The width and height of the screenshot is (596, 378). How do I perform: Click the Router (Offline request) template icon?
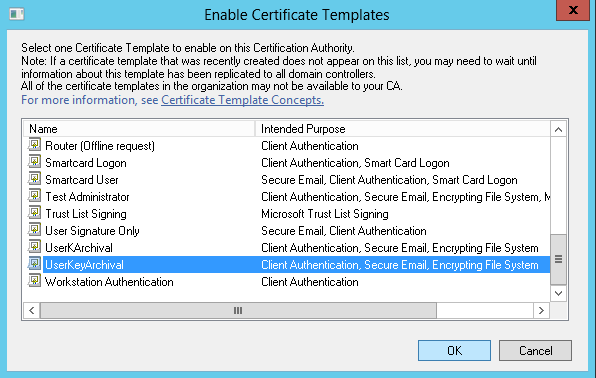34,145
